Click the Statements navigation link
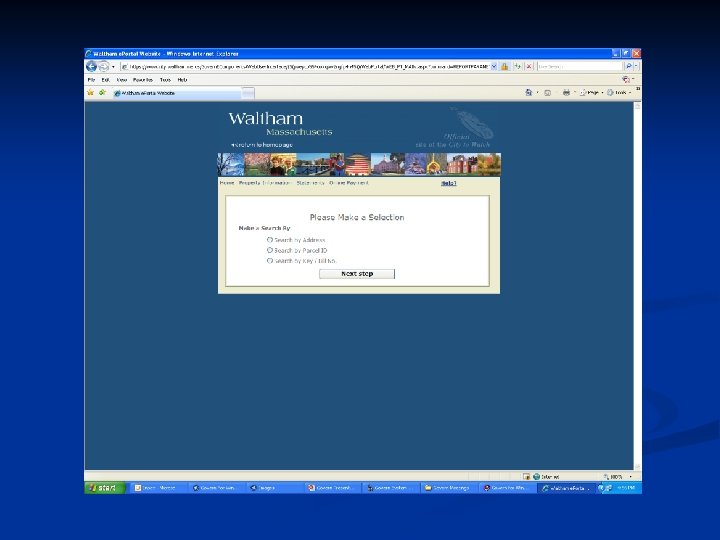This screenshot has height=540, width=720. (x=310, y=183)
